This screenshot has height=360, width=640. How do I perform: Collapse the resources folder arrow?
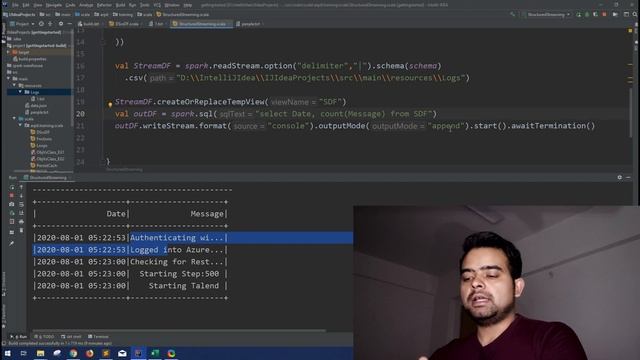click(x=15, y=85)
